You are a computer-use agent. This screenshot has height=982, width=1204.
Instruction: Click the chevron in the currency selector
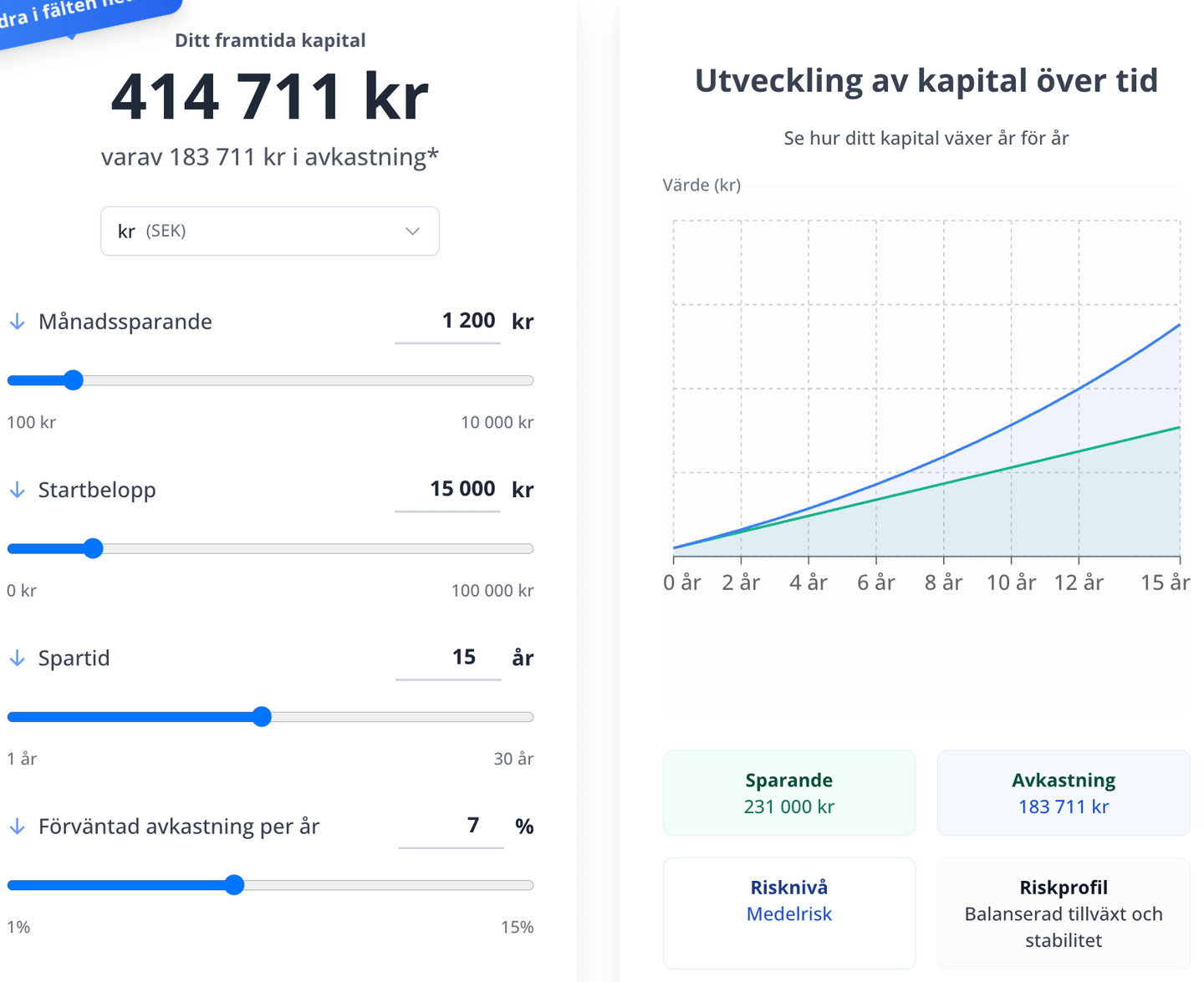[x=412, y=232]
